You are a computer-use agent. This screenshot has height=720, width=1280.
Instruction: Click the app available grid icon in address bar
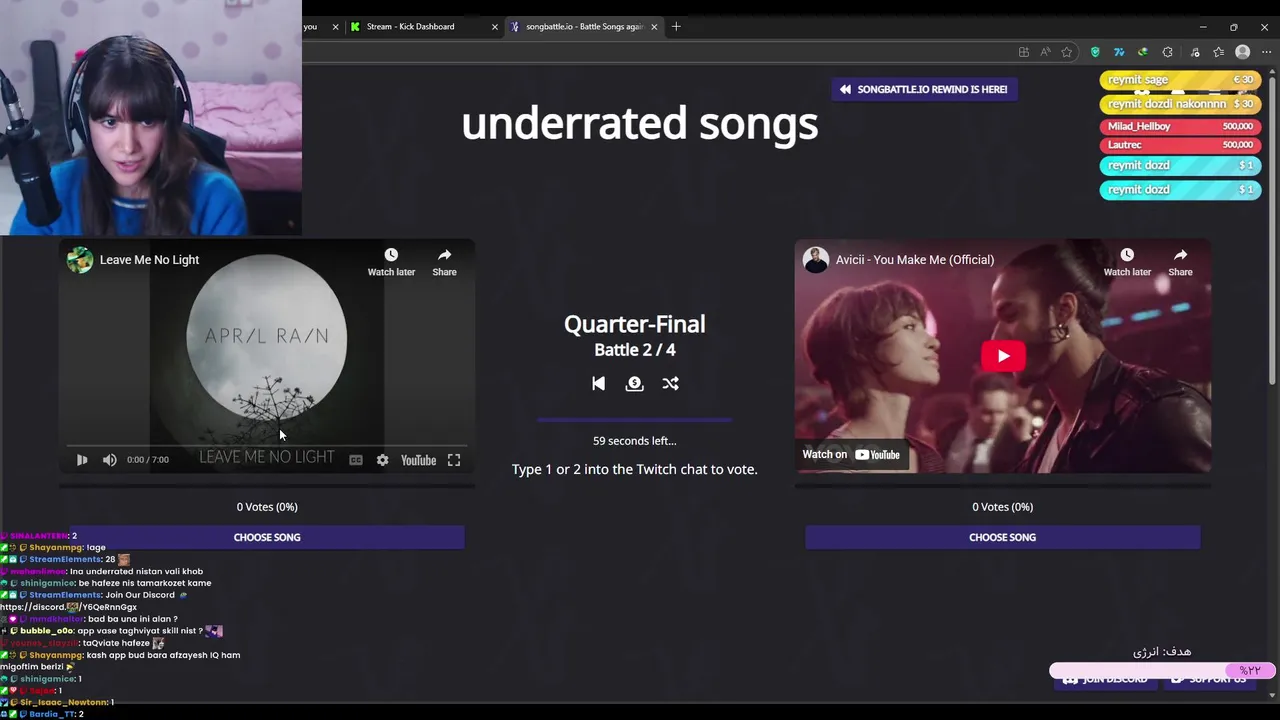tap(1023, 52)
